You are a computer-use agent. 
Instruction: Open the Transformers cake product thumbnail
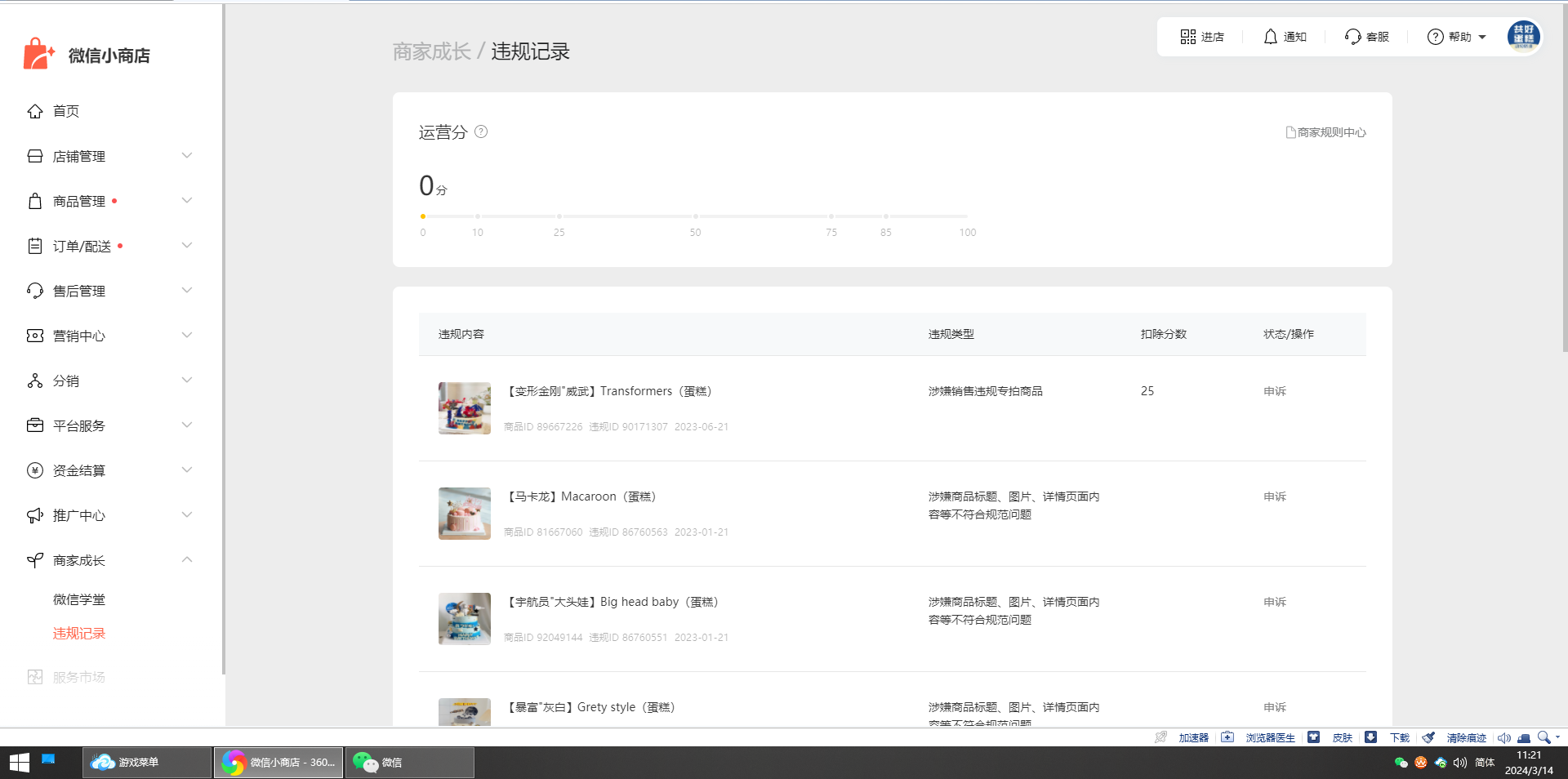465,408
